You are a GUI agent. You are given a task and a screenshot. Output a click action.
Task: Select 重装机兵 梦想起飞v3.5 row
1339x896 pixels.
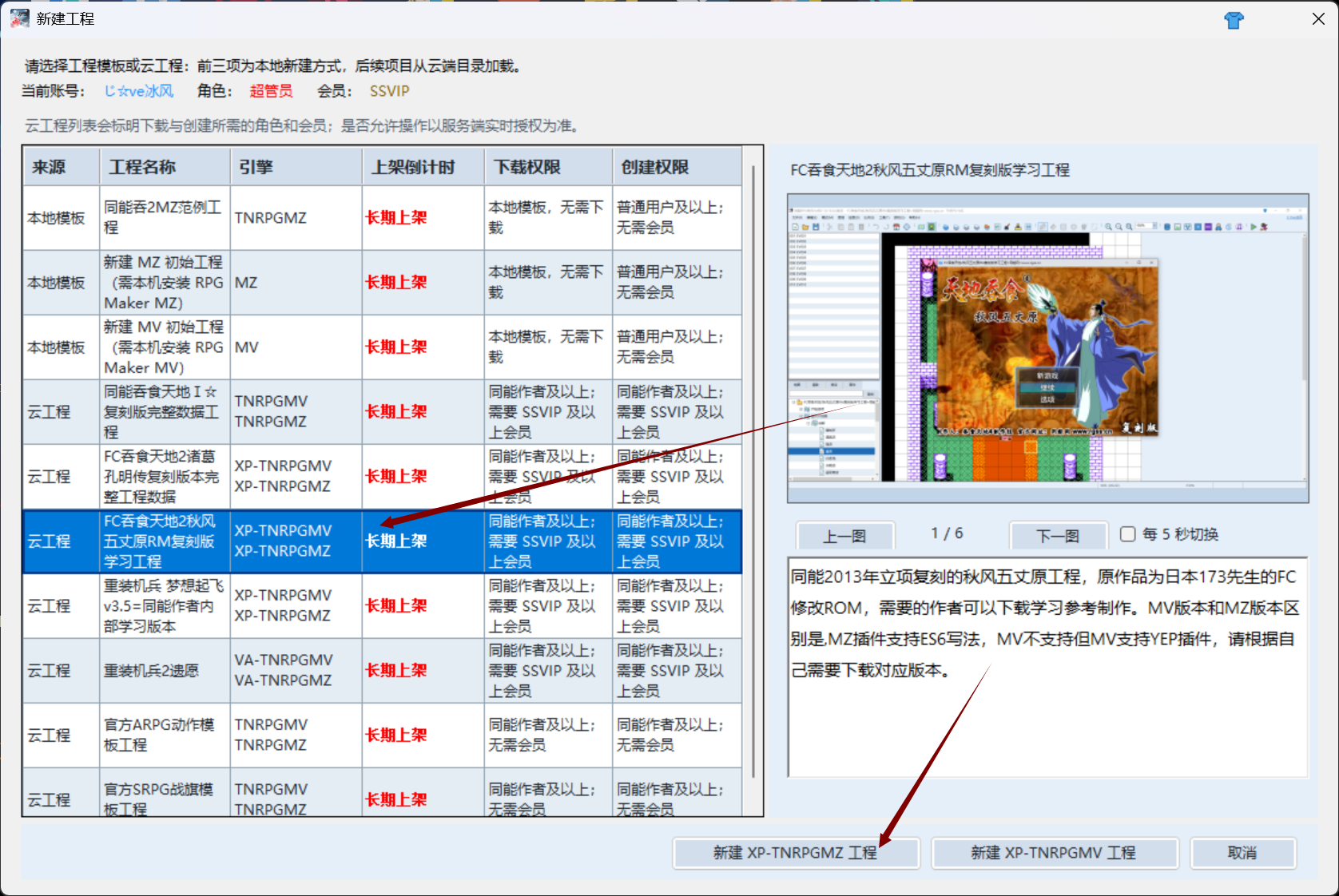point(383,606)
